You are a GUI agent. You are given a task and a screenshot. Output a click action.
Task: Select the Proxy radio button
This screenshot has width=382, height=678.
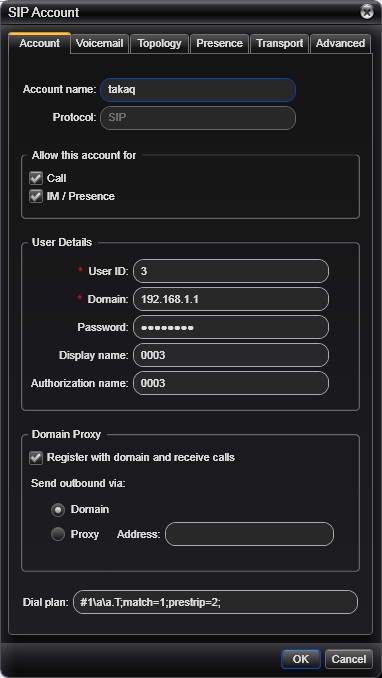tap(58, 534)
